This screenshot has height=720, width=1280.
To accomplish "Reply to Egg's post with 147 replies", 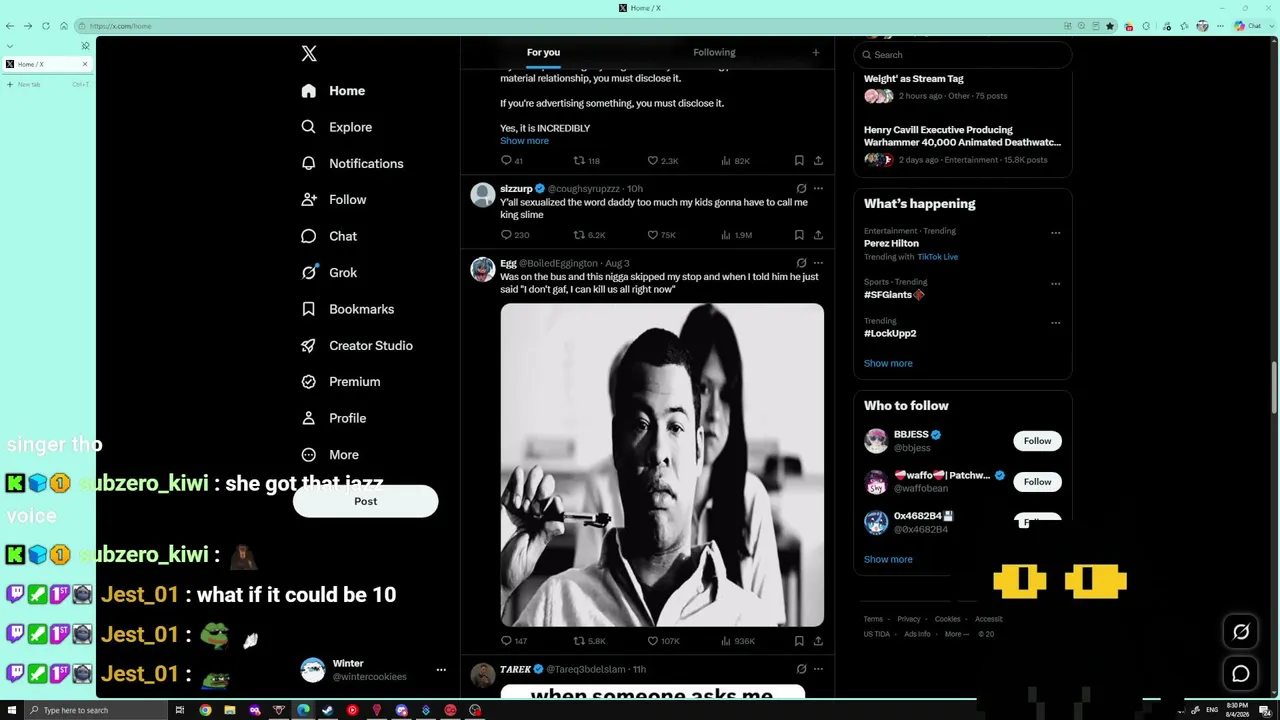I will coord(514,641).
